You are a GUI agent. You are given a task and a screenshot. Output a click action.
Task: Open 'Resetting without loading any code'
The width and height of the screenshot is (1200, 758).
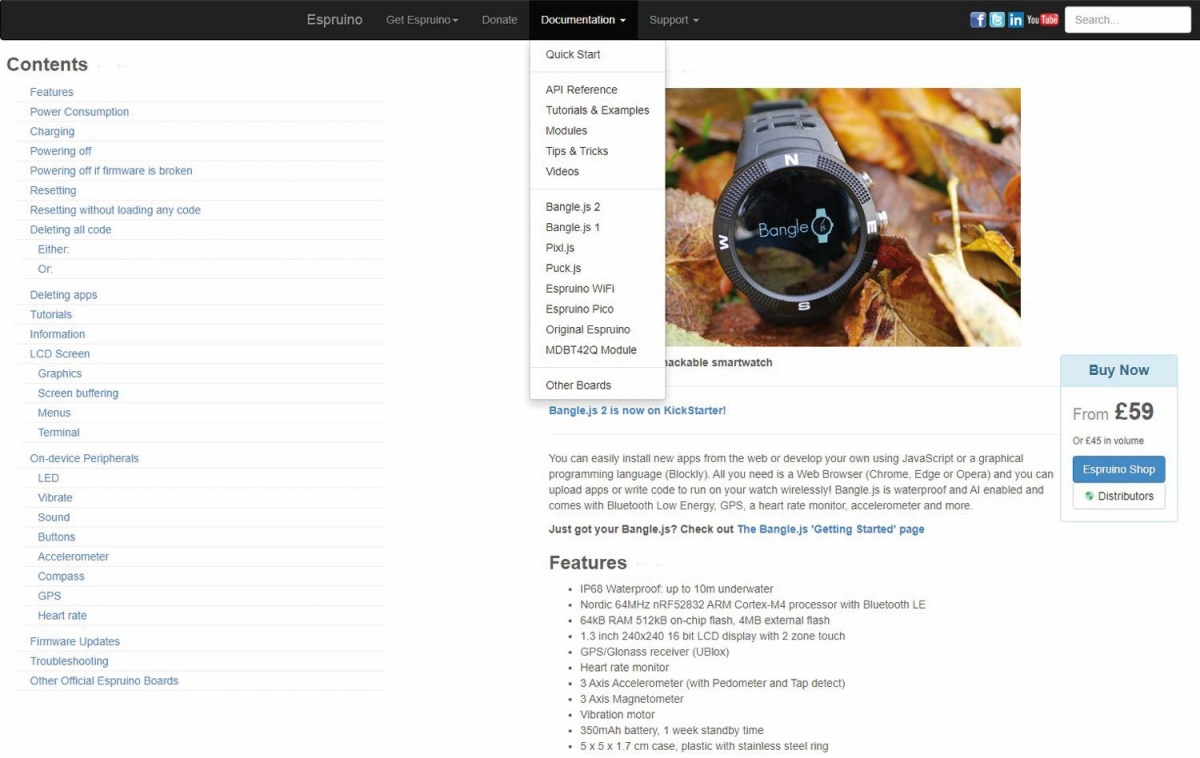click(x=115, y=210)
